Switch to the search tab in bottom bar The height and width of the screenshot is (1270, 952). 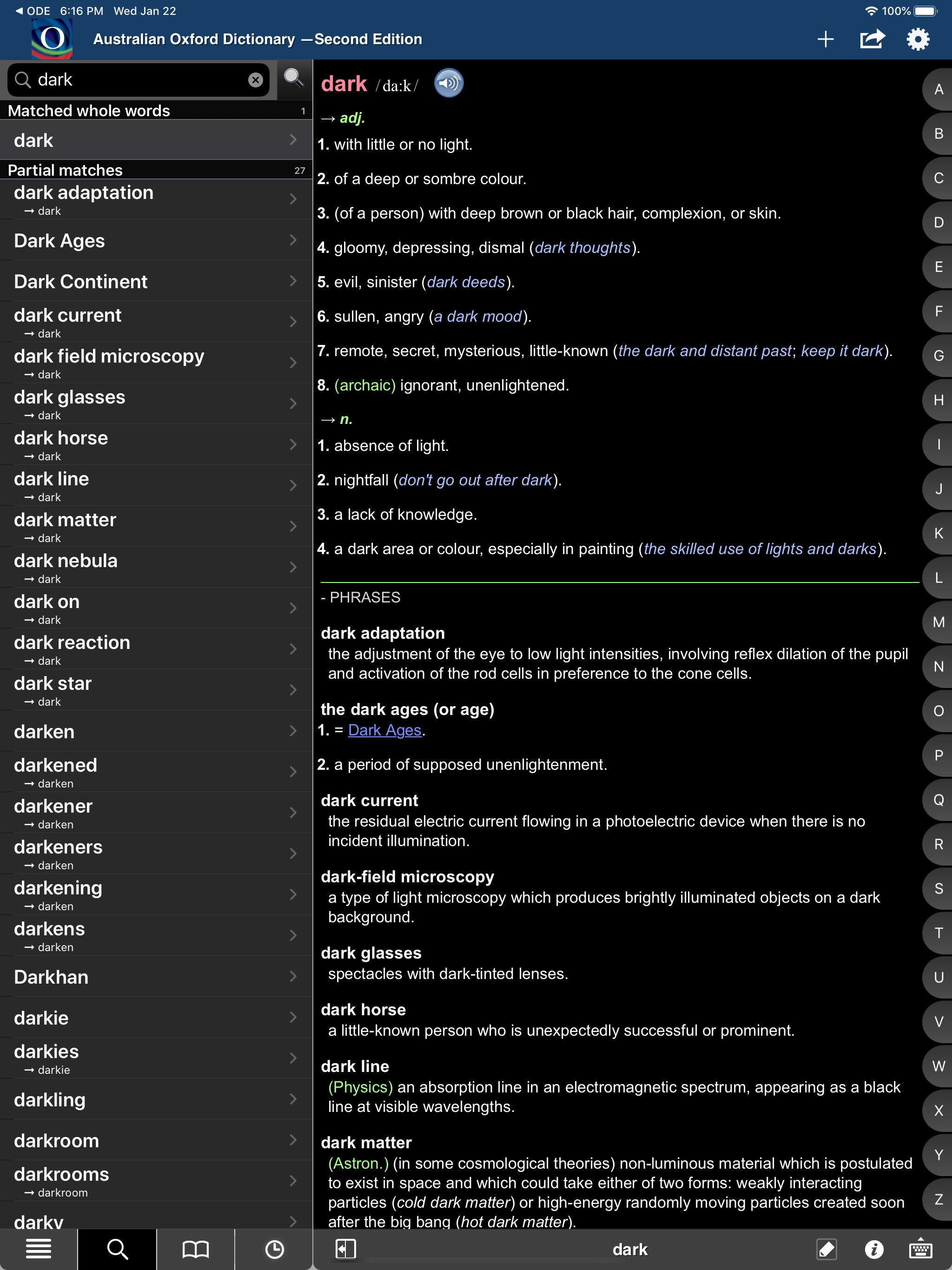tap(117, 1249)
